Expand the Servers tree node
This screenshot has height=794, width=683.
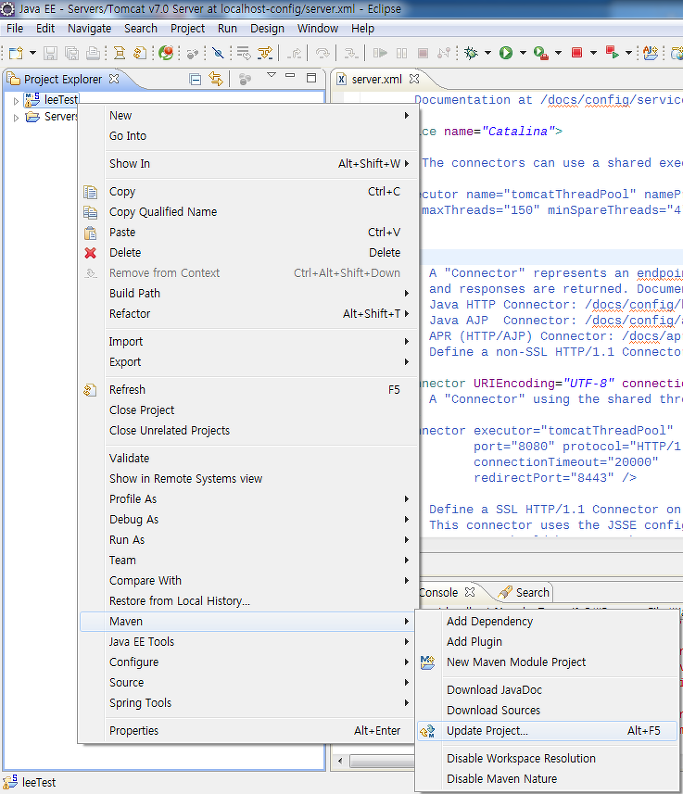coord(16,117)
